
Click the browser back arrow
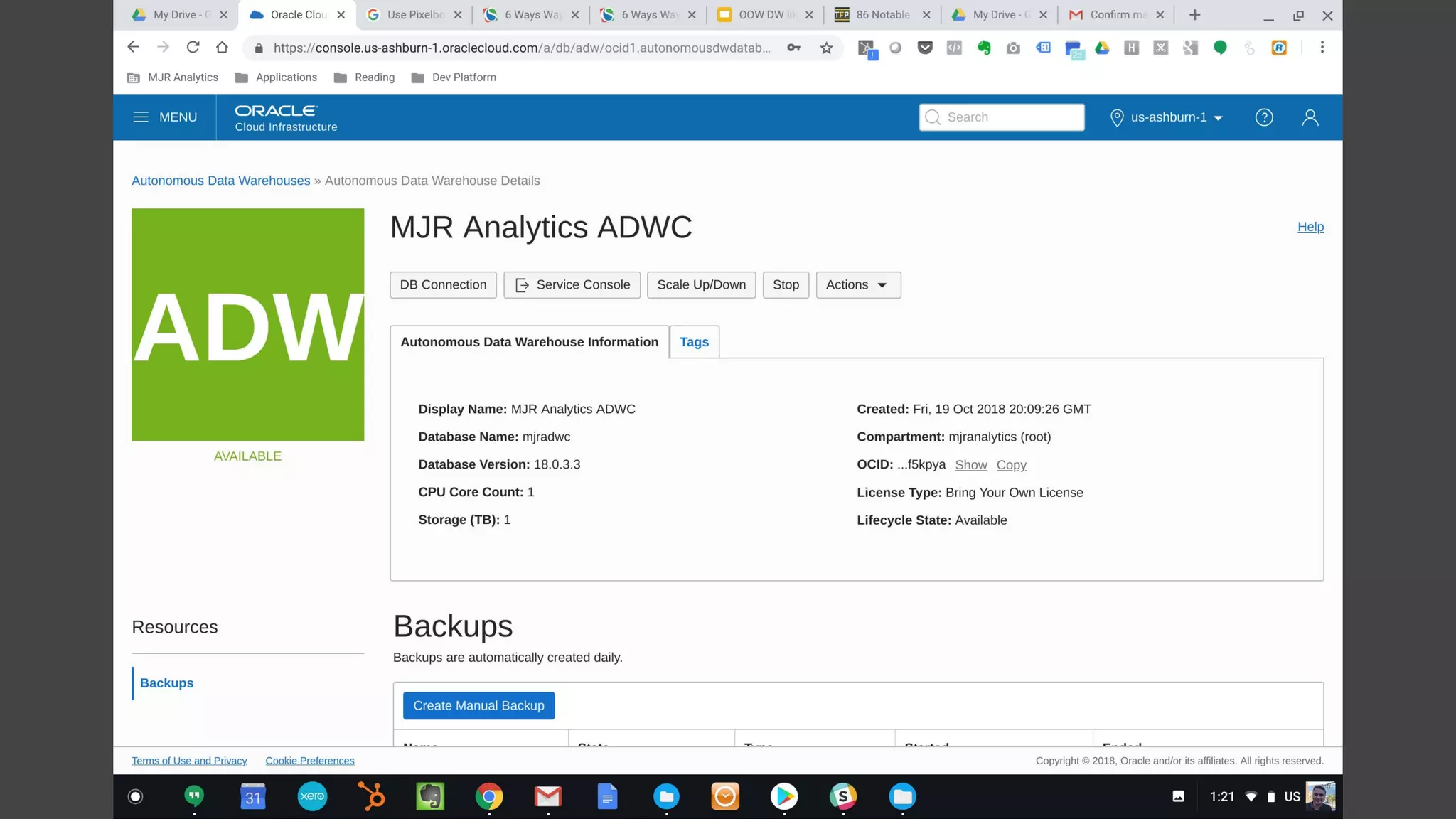(x=133, y=48)
